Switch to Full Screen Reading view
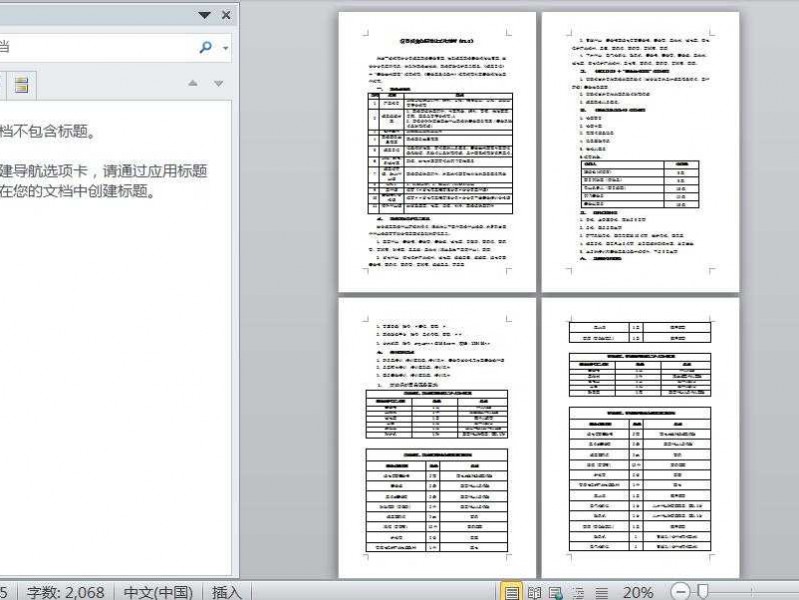The height and width of the screenshot is (600, 799). pos(534,592)
